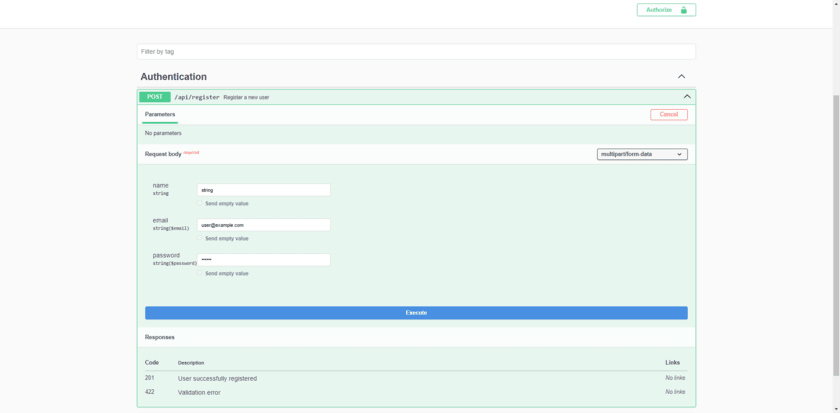The width and height of the screenshot is (840, 413).
Task: Click the /api/register path text
Action: click(x=197, y=97)
